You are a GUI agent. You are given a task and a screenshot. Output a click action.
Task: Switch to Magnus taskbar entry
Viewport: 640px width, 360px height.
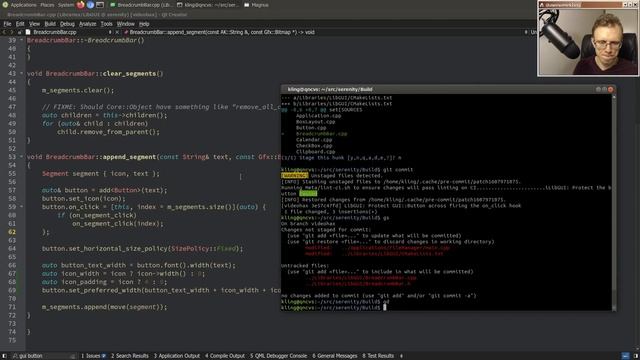click(256, 5)
